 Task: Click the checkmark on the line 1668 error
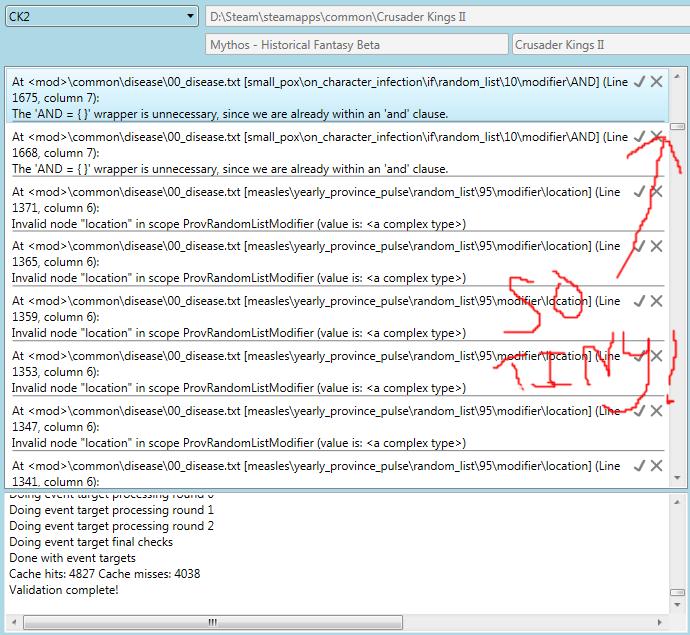click(x=639, y=136)
